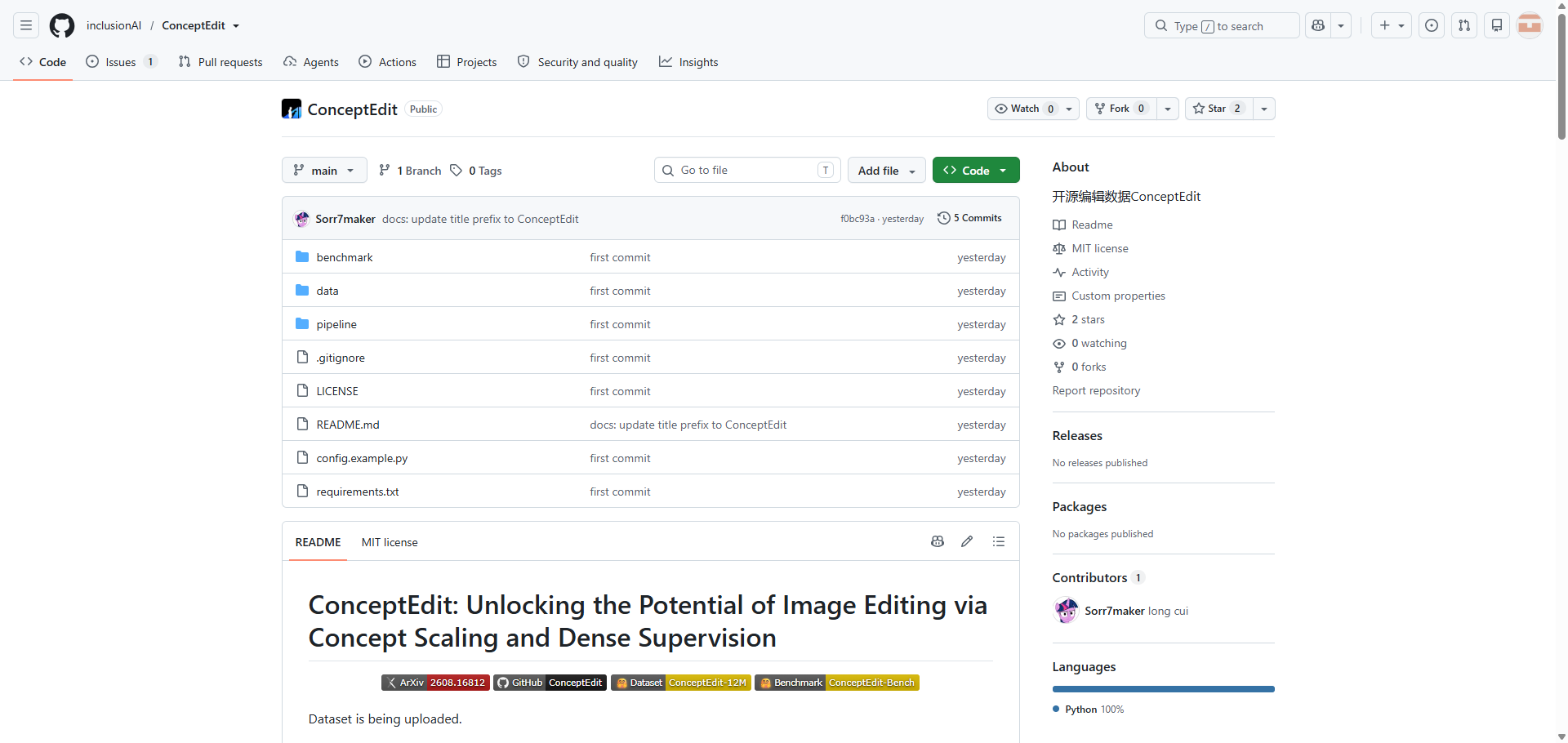Open the Code tab
The image size is (1568, 743).
[43, 61]
